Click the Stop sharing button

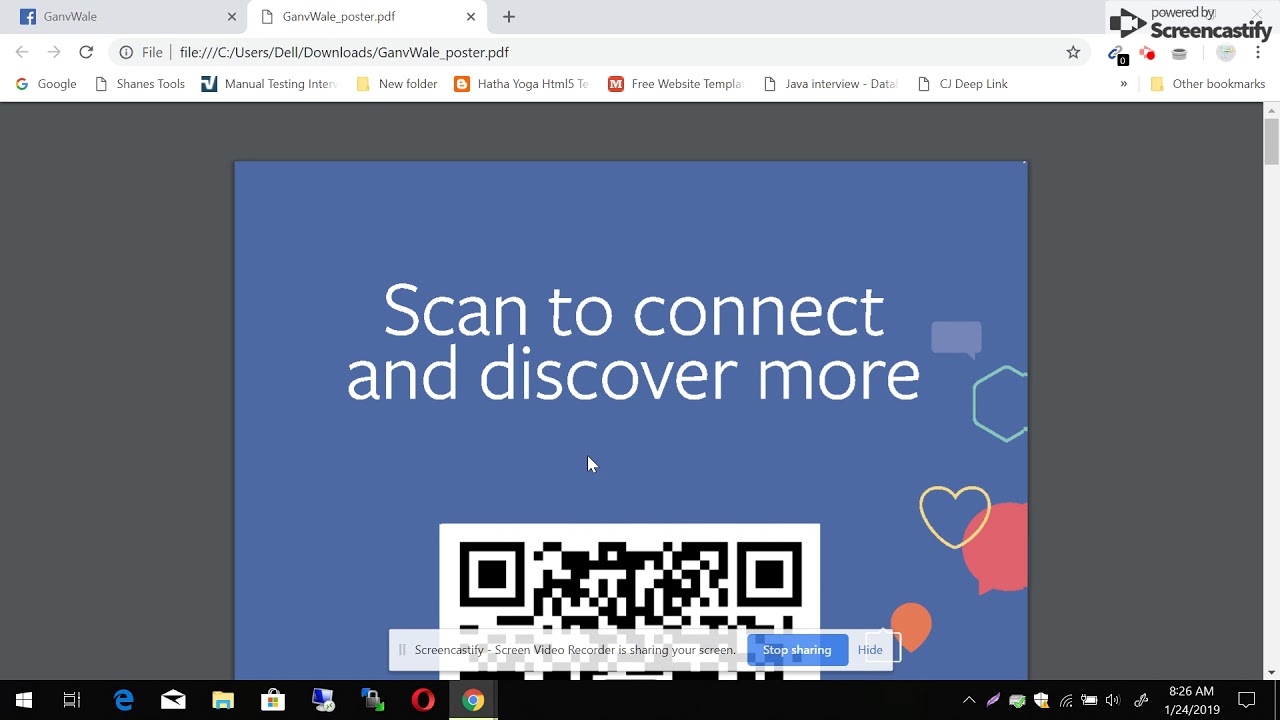point(797,650)
